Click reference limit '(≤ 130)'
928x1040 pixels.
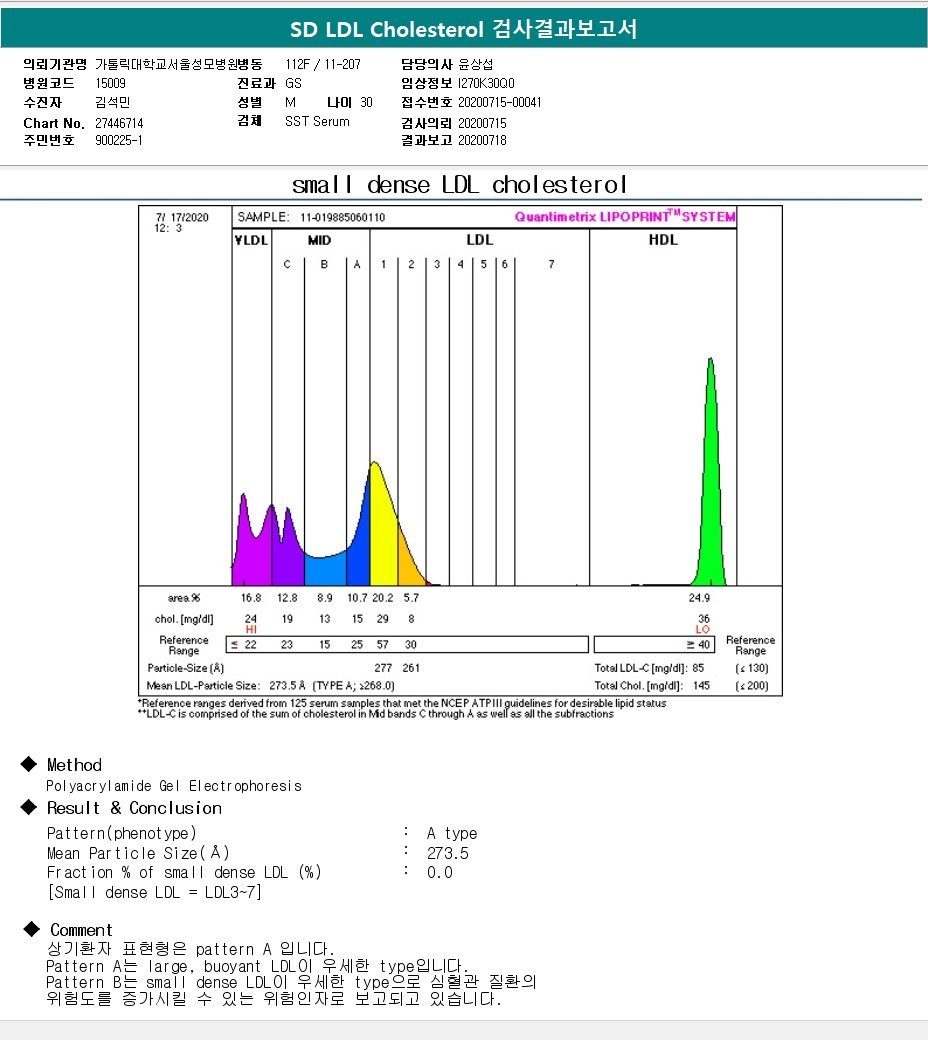tap(752, 668)
